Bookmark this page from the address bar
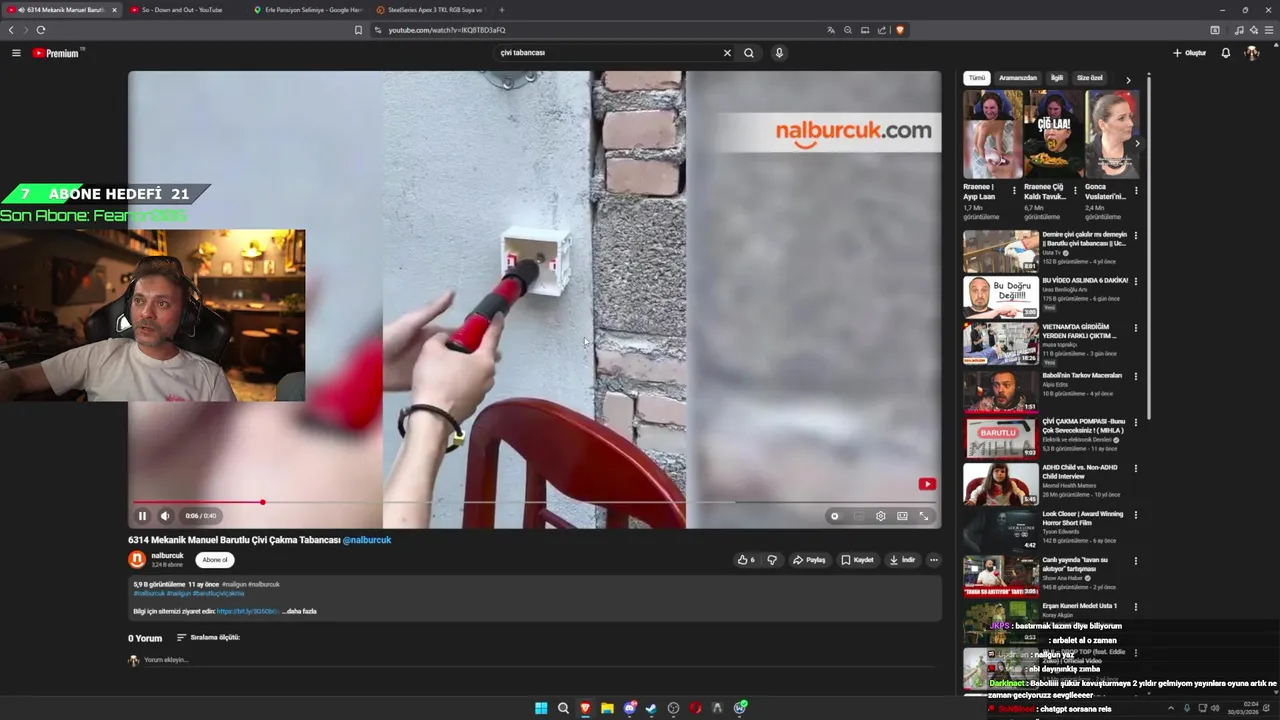1280x720 pixels. pos(358,30)
